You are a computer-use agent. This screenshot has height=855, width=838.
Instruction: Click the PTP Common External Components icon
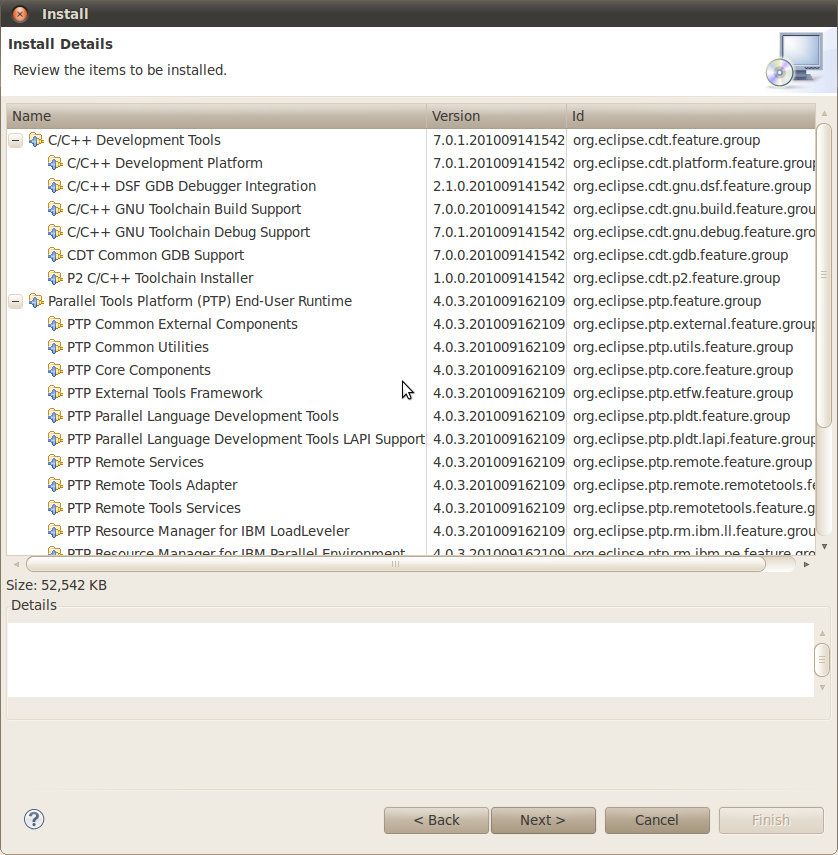click(x=55, y=324)
